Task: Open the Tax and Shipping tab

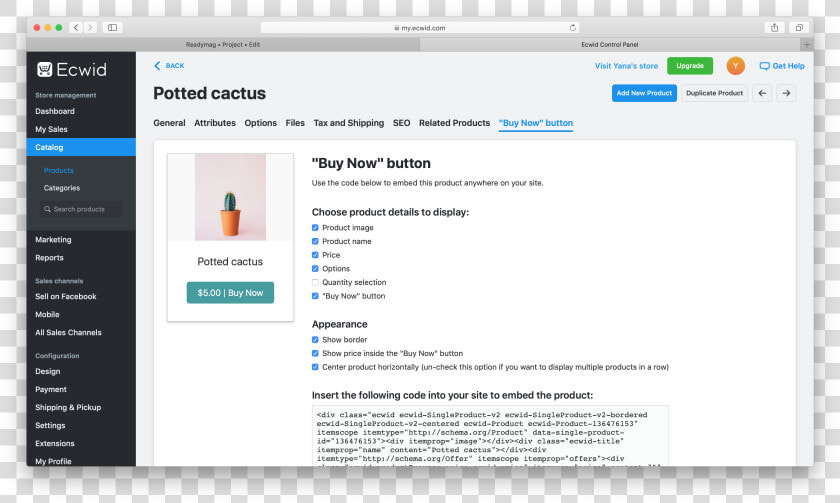Action: 349,123
